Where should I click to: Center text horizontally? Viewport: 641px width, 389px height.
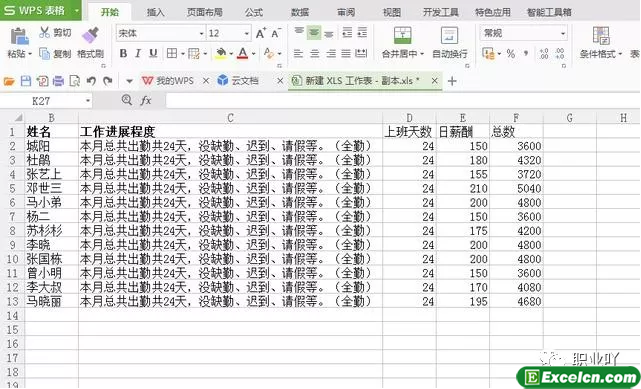coord(314,54)
